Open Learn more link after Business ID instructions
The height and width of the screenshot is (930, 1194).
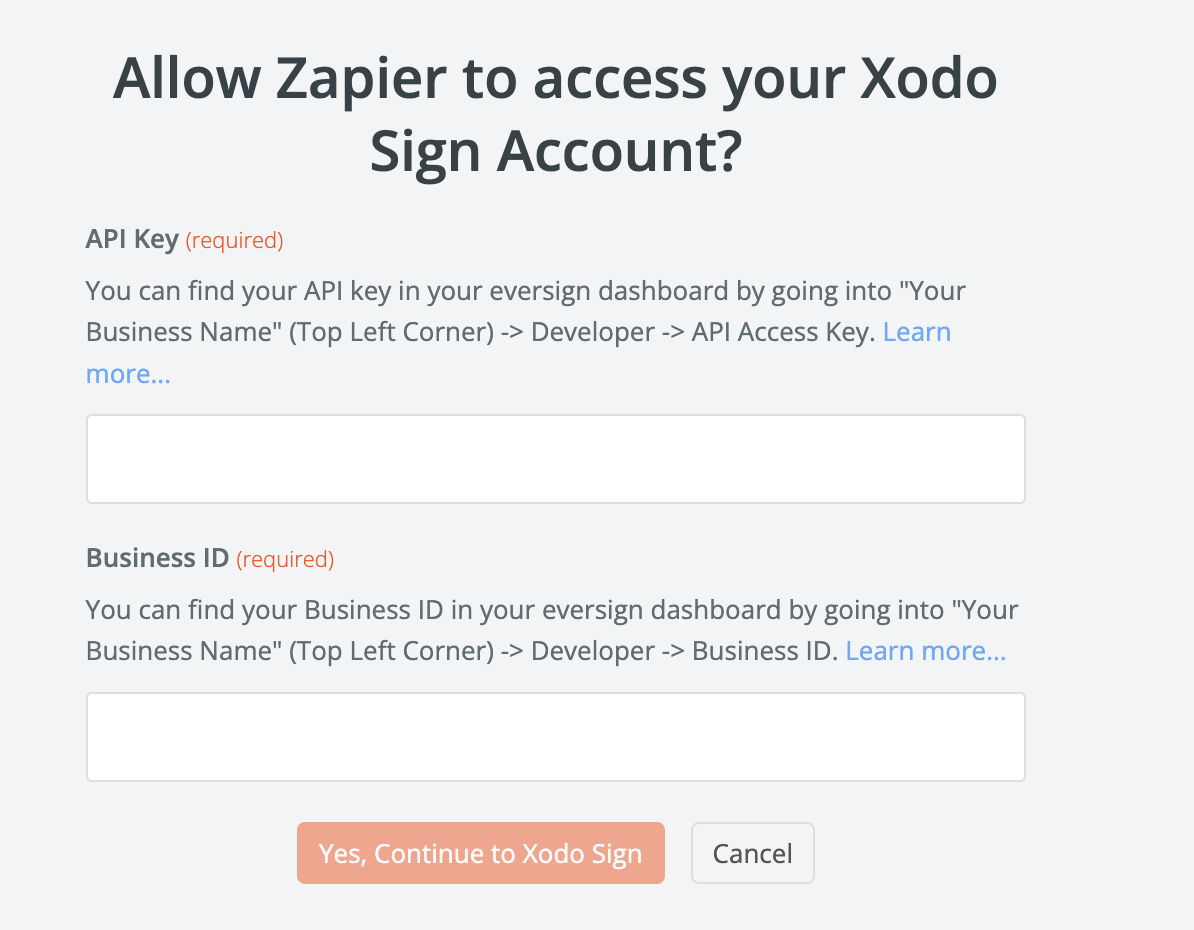tap(926, 651)
